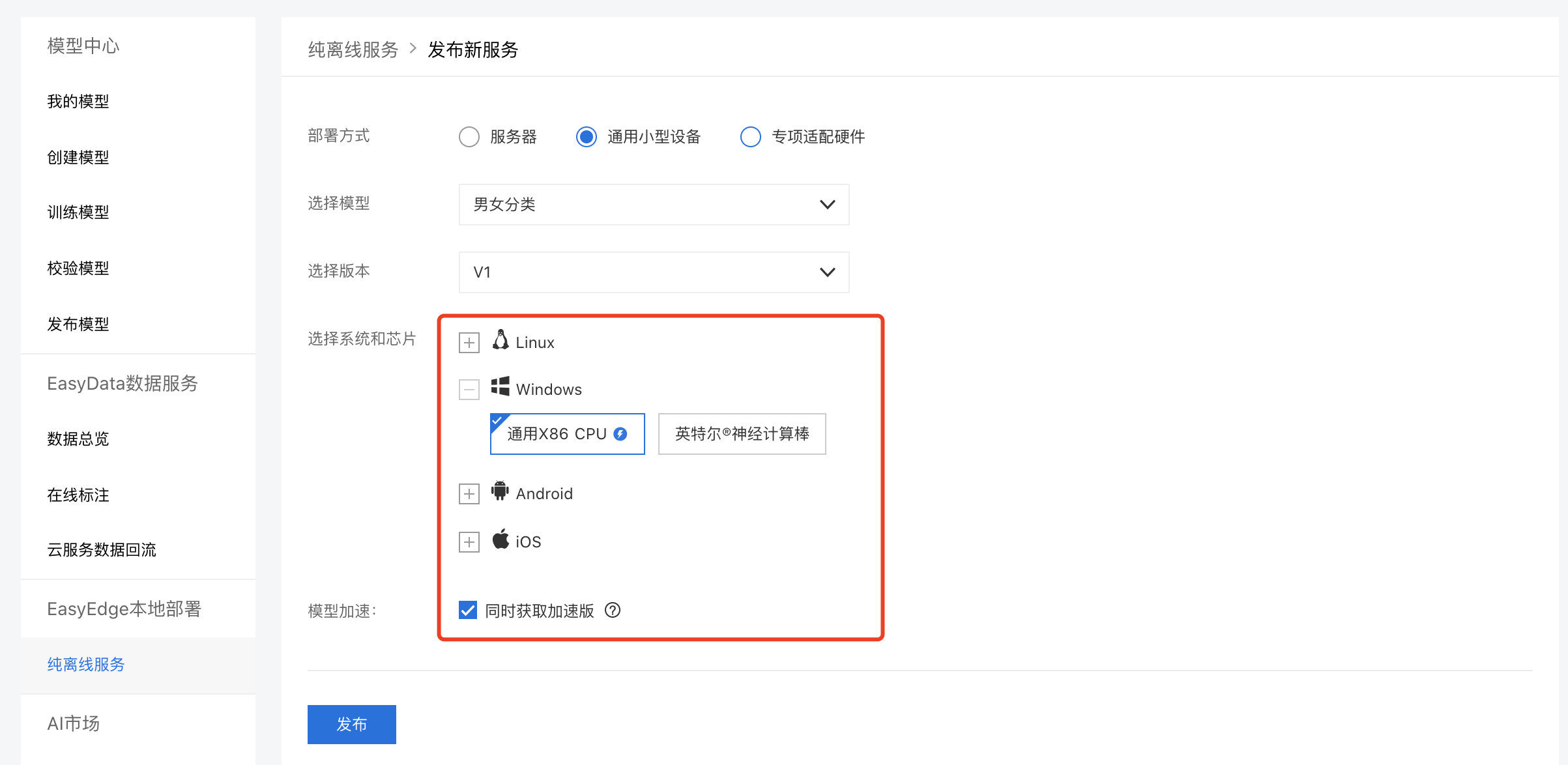The width and height of the screenshot is (1568, 765).
Task: Click the 模型中心 sidebar heading
Action: click(83, 46)
